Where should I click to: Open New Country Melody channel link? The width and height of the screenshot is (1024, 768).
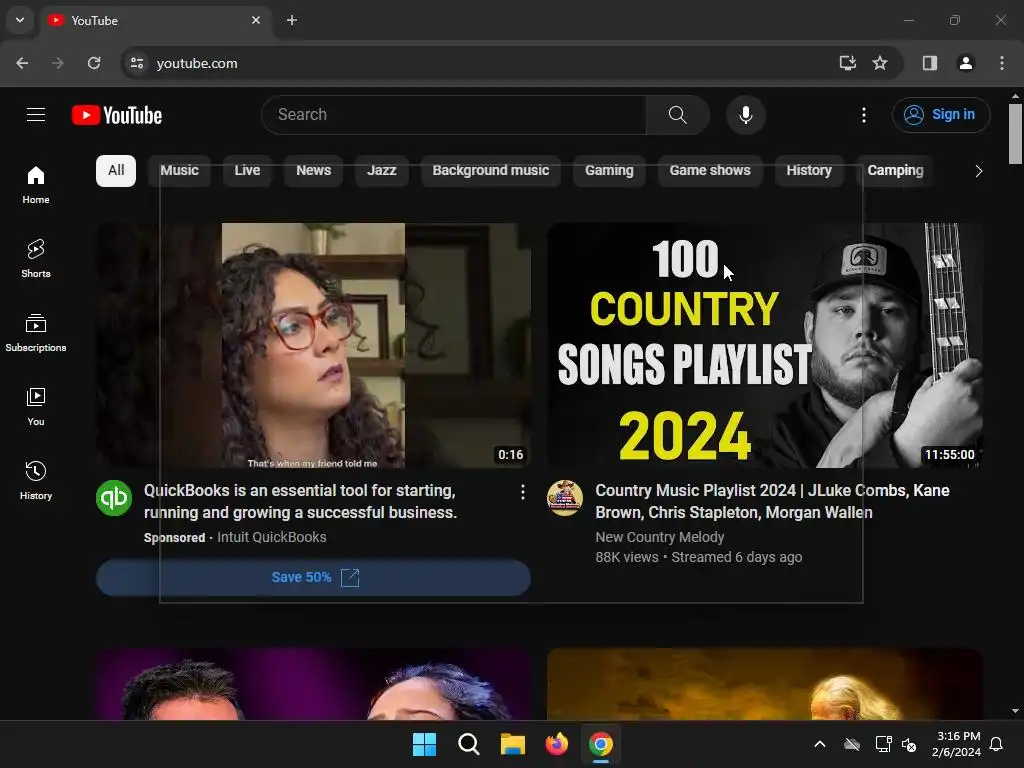pos(660,537)
